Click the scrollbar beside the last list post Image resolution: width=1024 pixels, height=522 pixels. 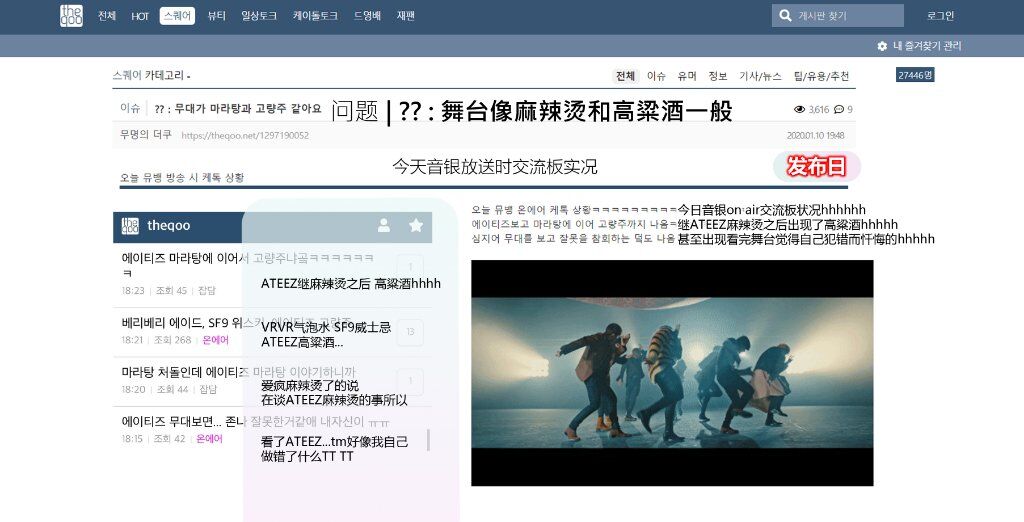428,440
